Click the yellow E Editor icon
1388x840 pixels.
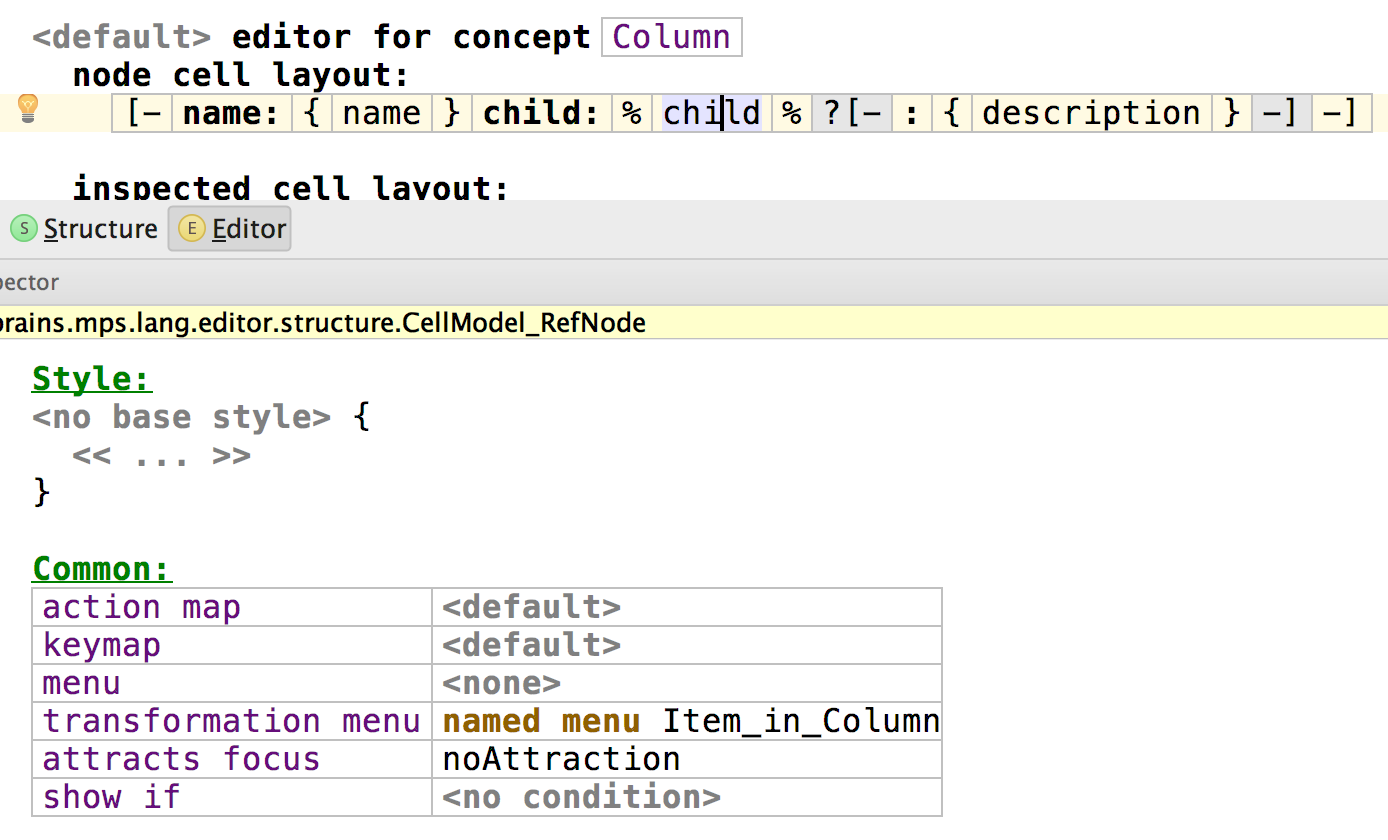click(x=190, y=229)
